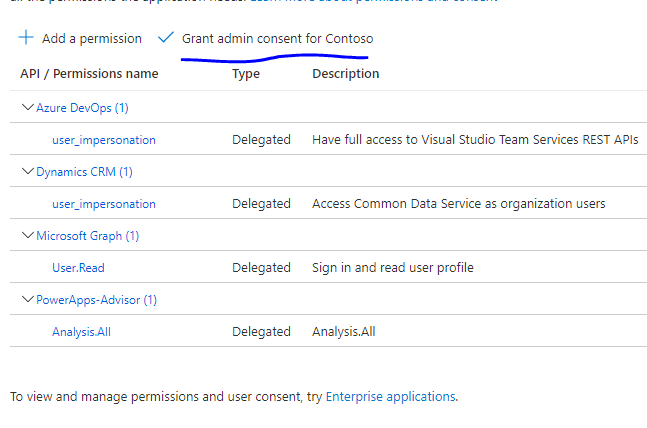Image resolution: width=647 pixels, height=428 pixels.
Task: Click the Description column header
Action: (345, 73)
